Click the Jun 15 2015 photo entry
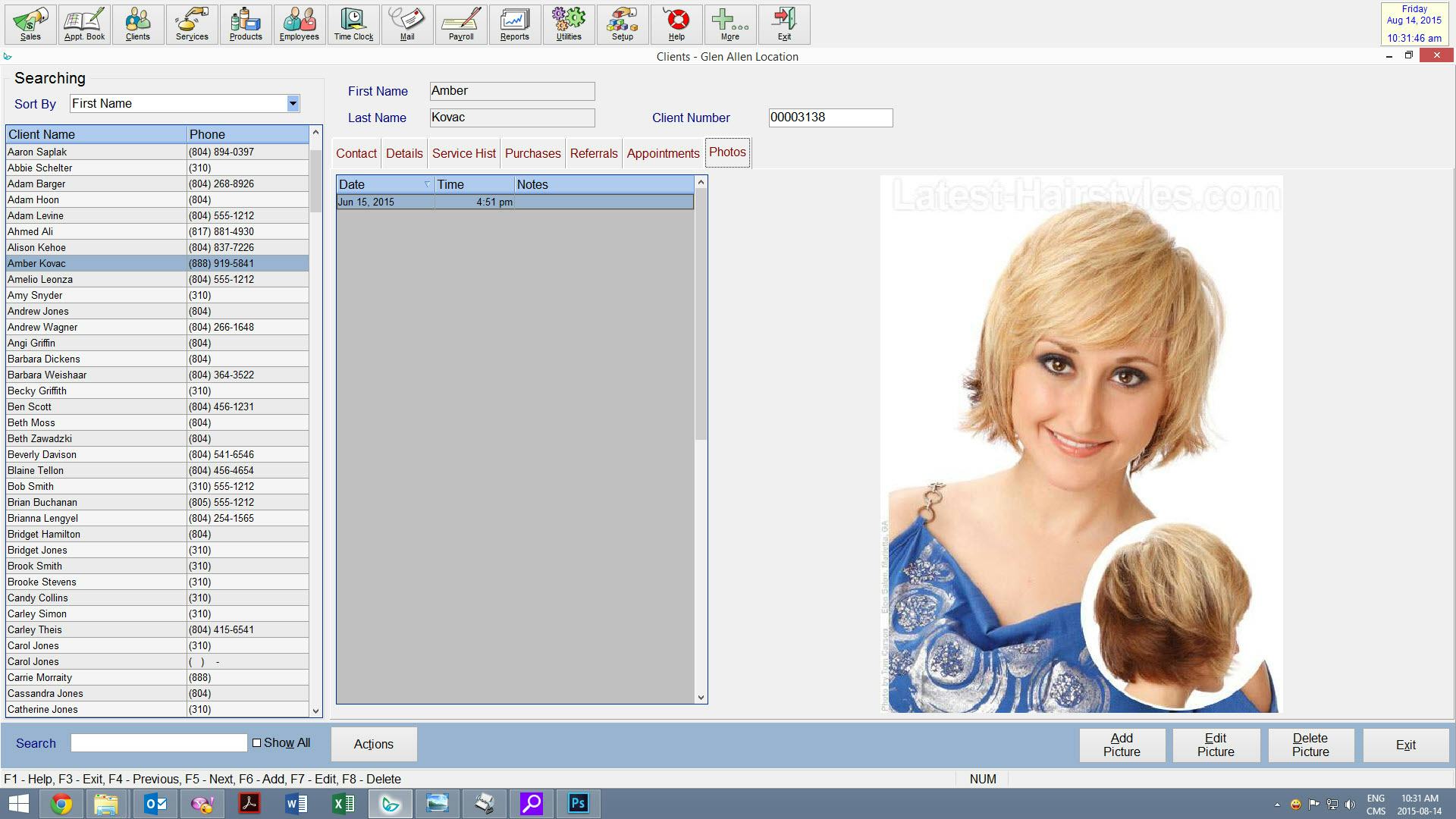 [x=515, y=201]
